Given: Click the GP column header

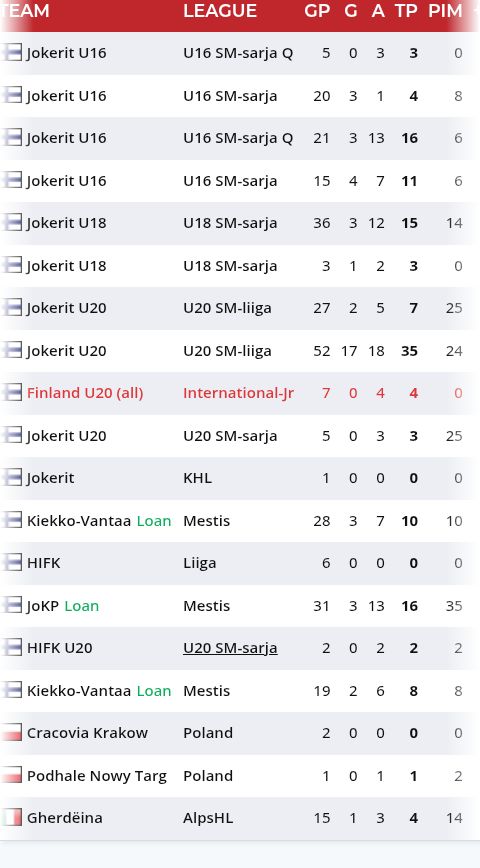Looking at the screenshot, I should point(317,11).
